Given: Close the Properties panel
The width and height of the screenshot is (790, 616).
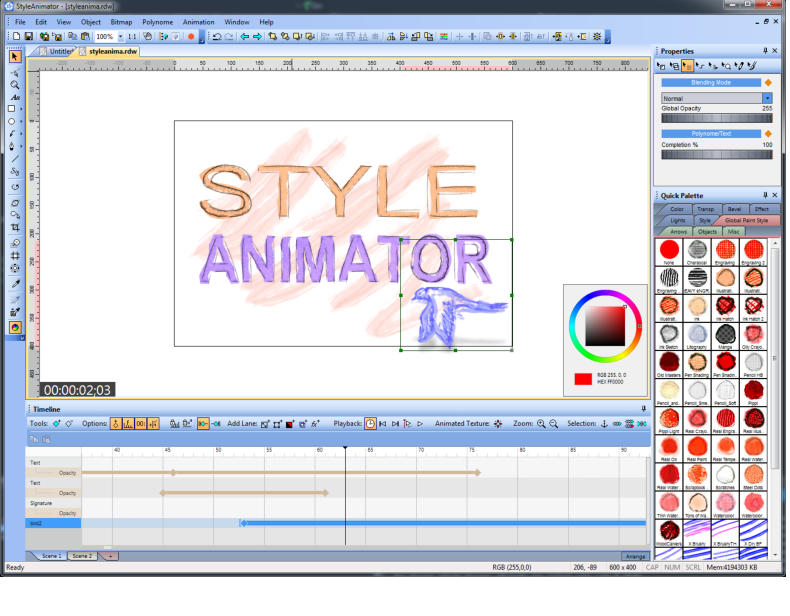Looking at the screenshot, I should [x=775, y=51].
